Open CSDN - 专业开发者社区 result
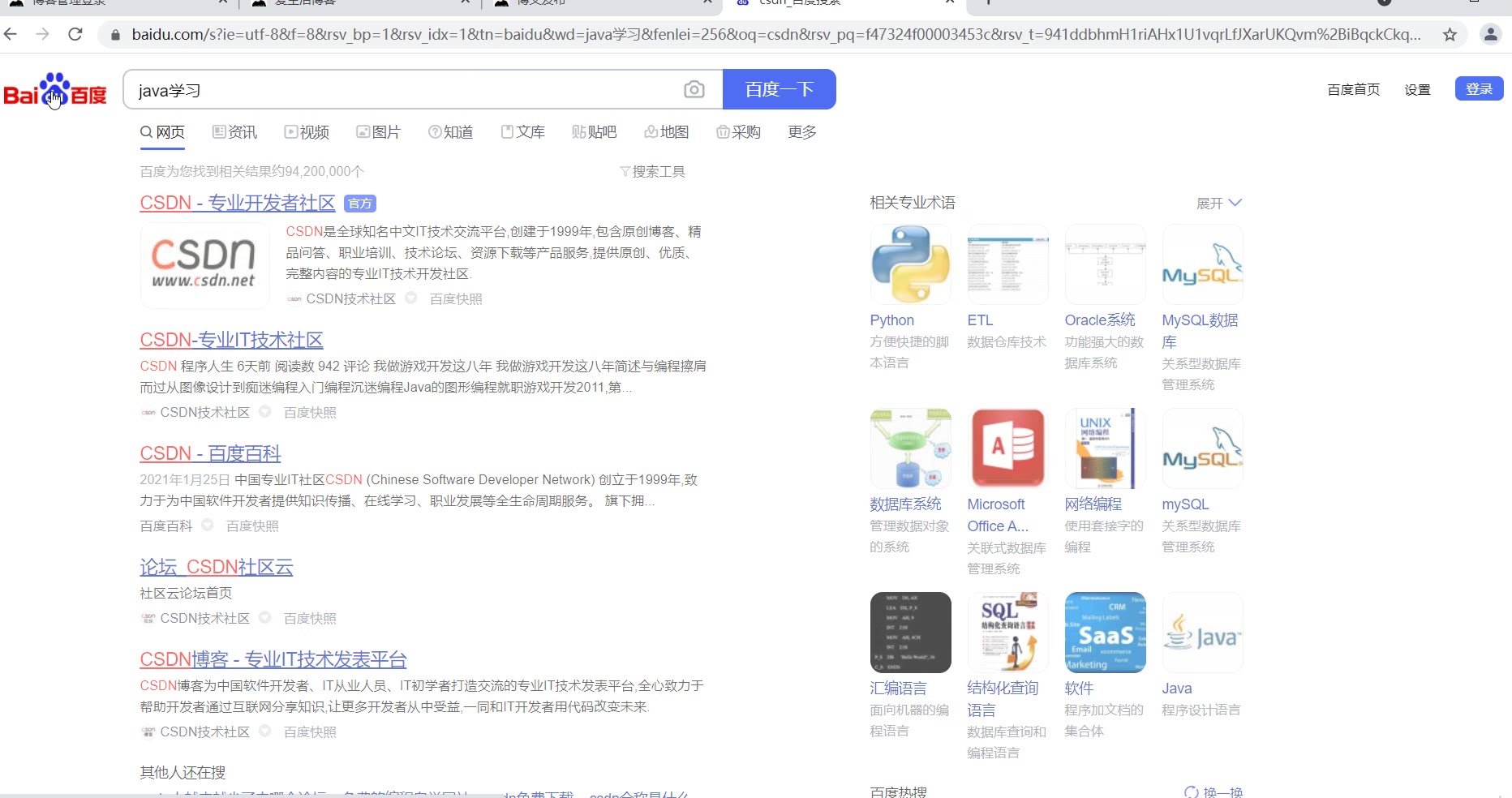This screenshot has height=798, width=1512. pyautogui.click(x=238, y=203)
